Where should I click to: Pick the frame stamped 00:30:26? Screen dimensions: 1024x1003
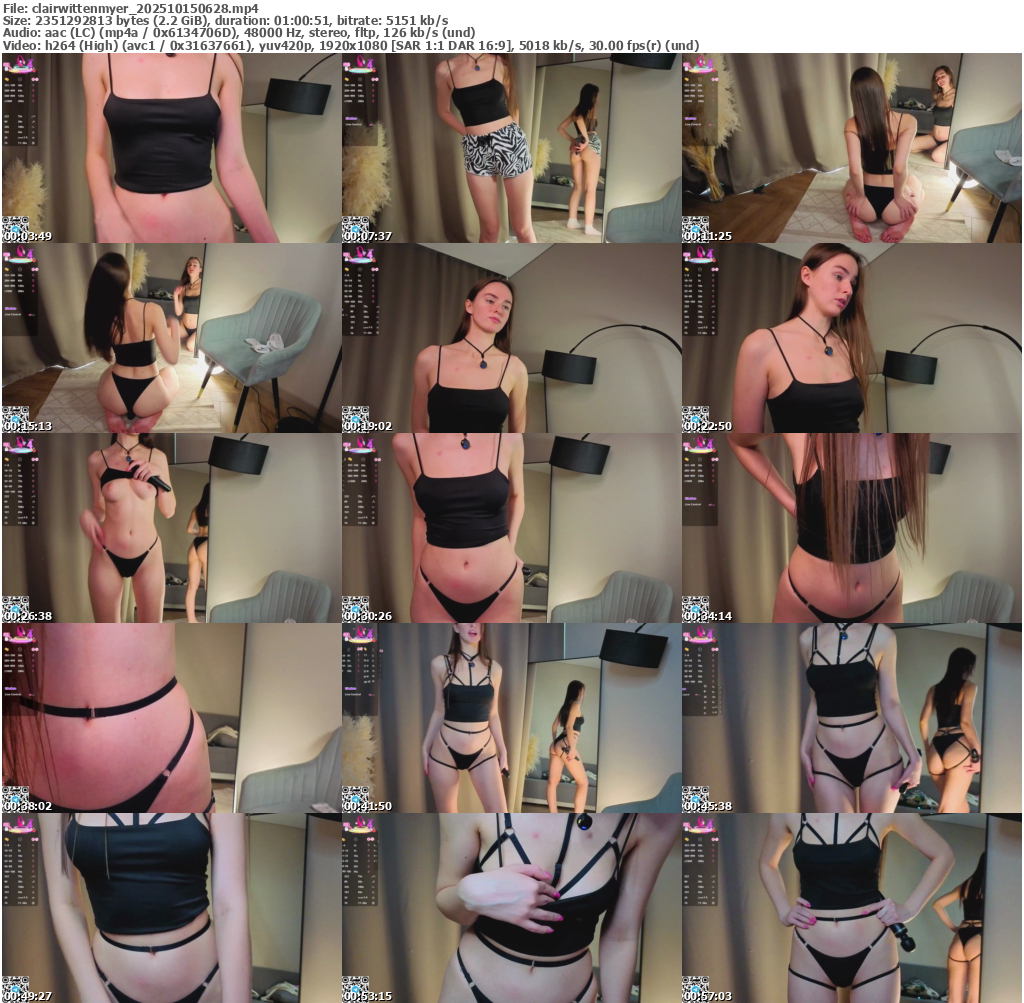click(x=511, y=528)
